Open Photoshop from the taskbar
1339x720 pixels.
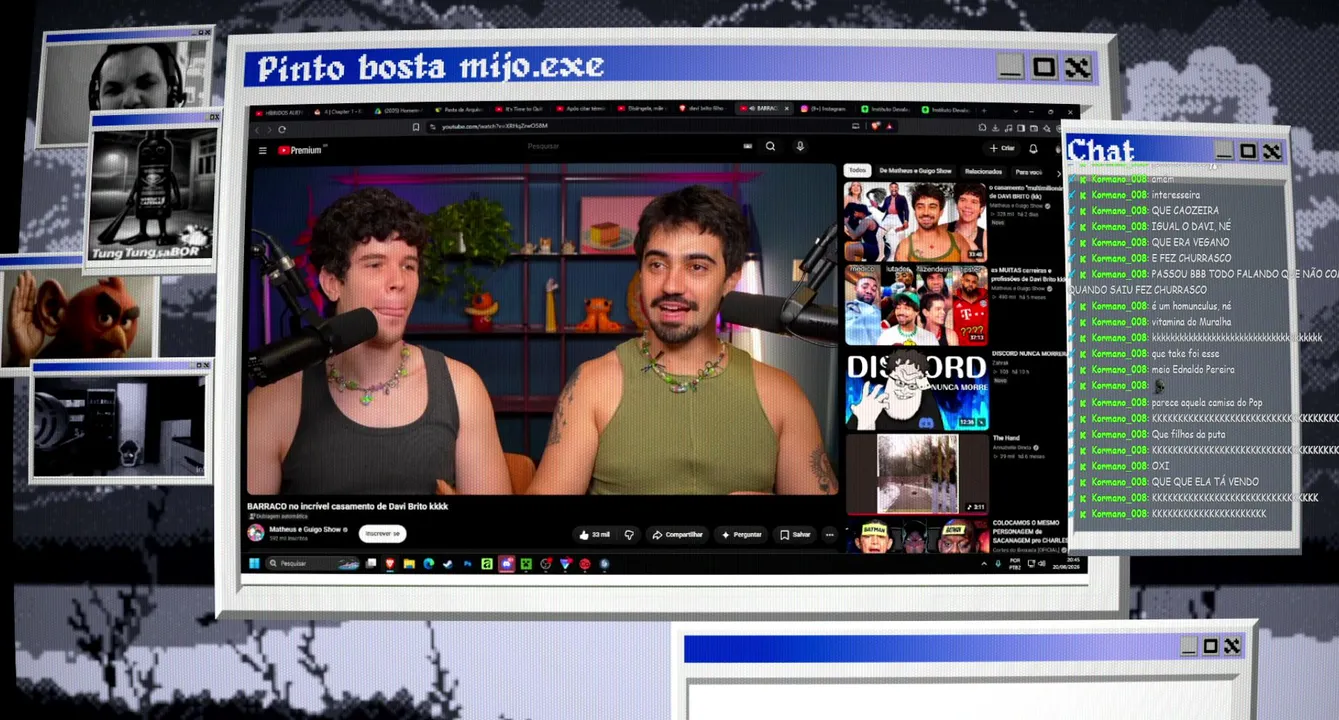467,564
